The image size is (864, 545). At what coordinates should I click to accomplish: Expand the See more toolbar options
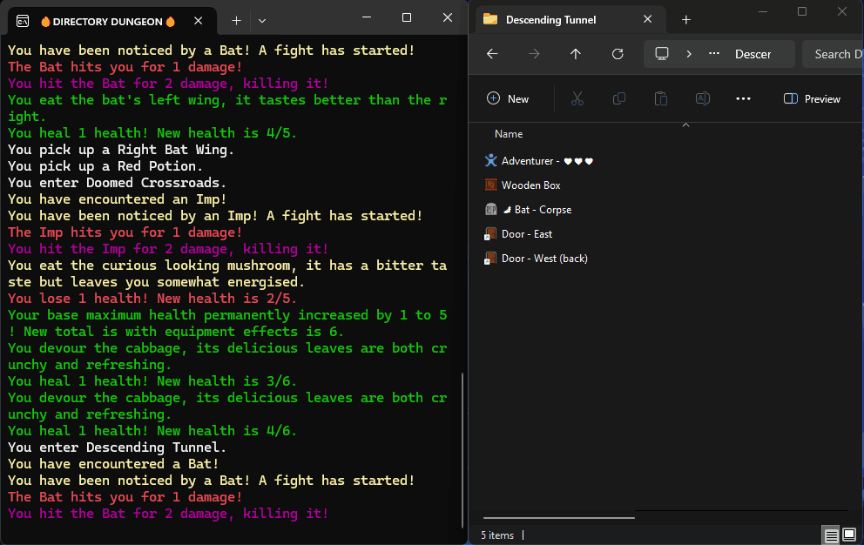click(x=743, y=99)
